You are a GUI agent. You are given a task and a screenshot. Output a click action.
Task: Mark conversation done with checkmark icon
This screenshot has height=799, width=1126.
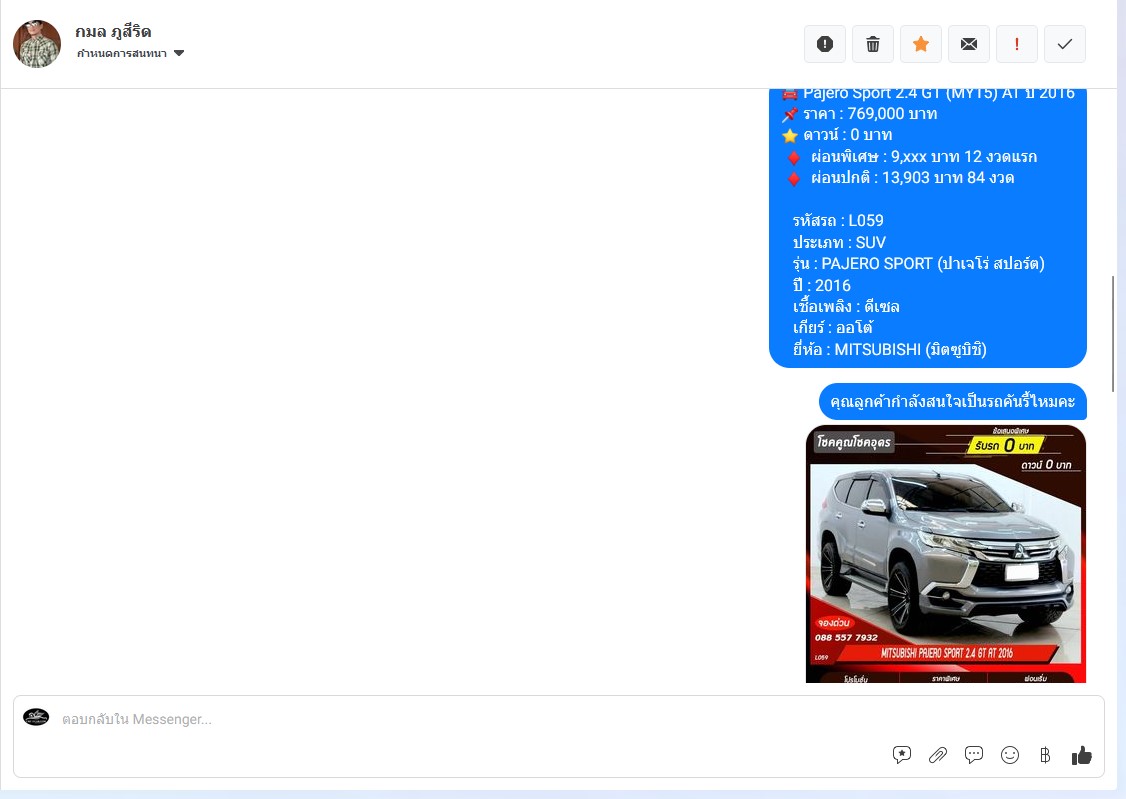[1065, 45]
